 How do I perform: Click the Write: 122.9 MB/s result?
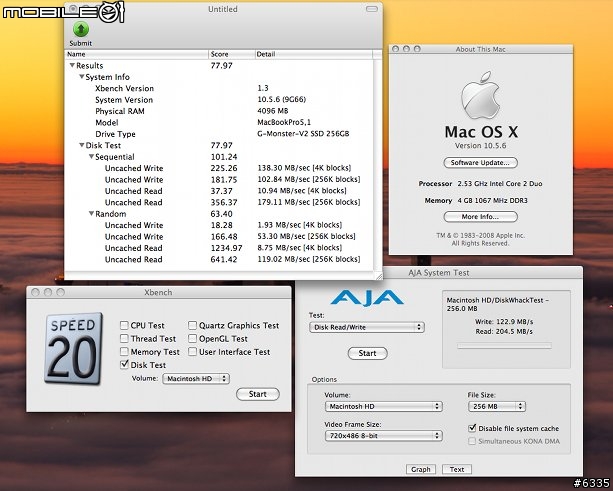click(x=504, y=322)
